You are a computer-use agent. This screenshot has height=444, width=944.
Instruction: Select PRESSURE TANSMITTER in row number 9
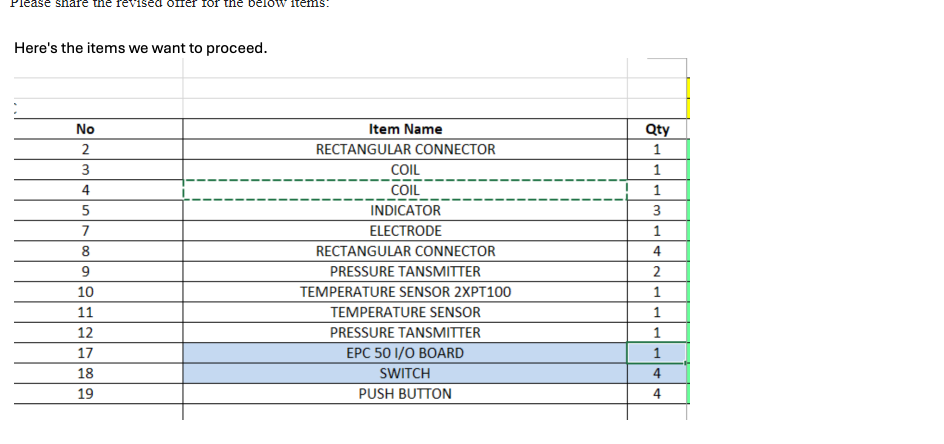click(x=405, y=272)
